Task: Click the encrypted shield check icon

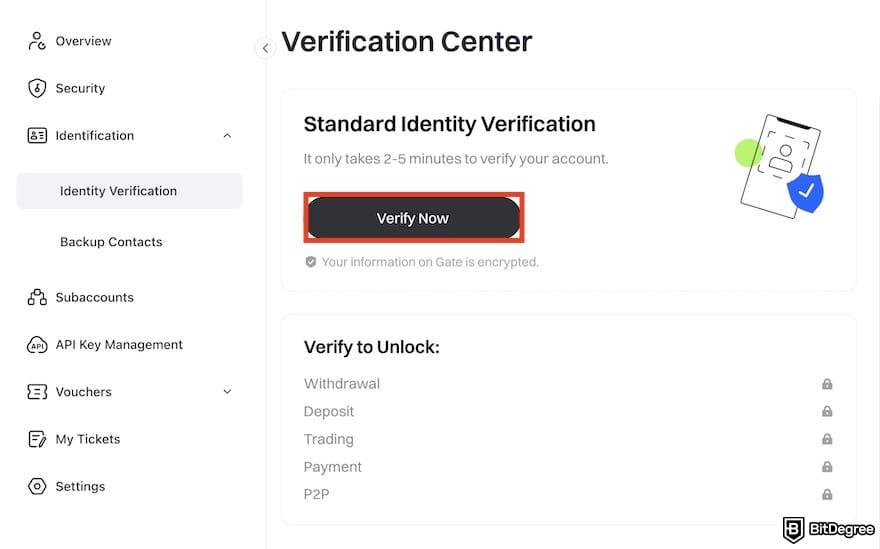Action: click(310, 262)
